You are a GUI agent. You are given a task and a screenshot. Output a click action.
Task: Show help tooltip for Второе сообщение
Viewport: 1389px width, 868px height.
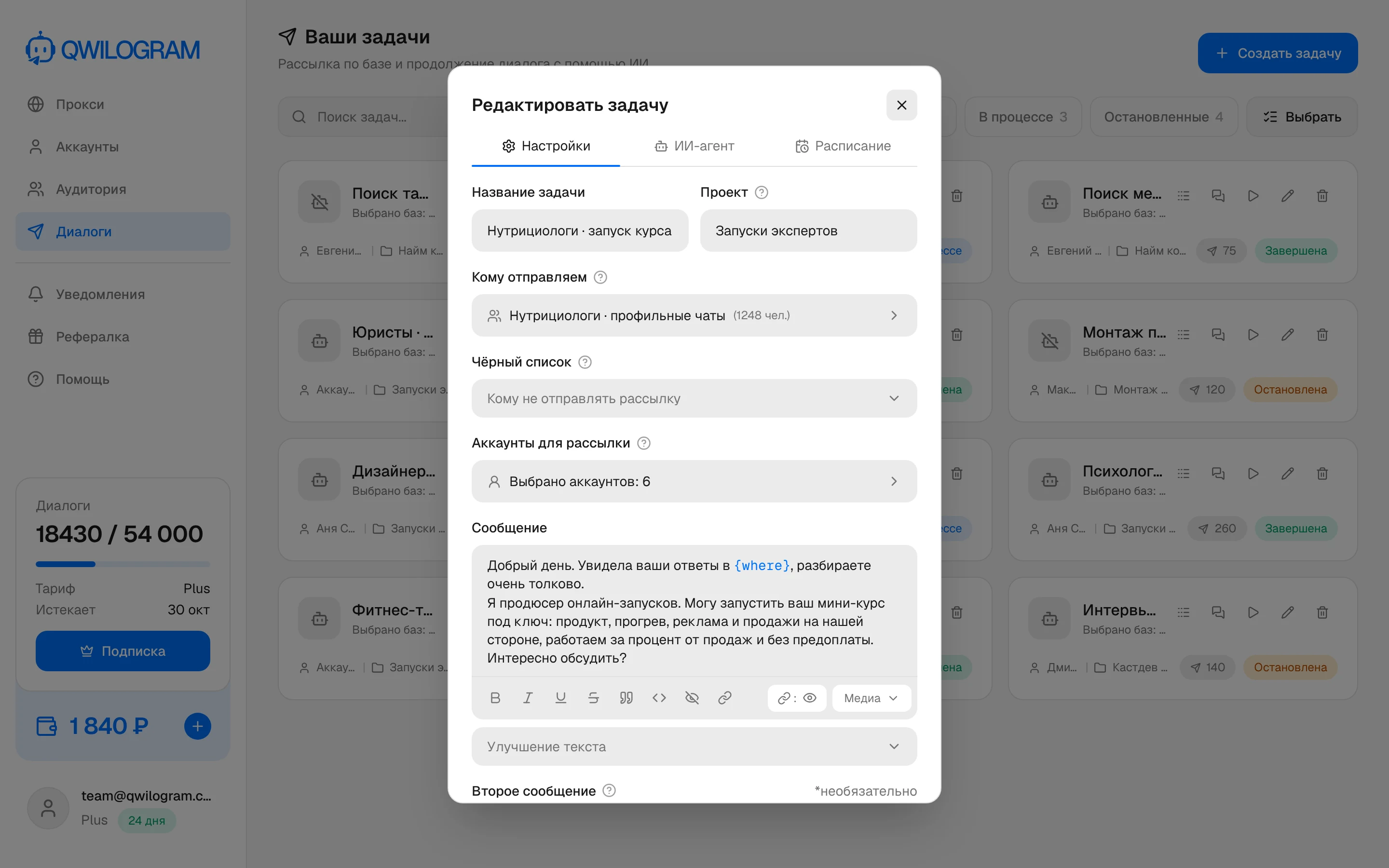coord(609,790)
